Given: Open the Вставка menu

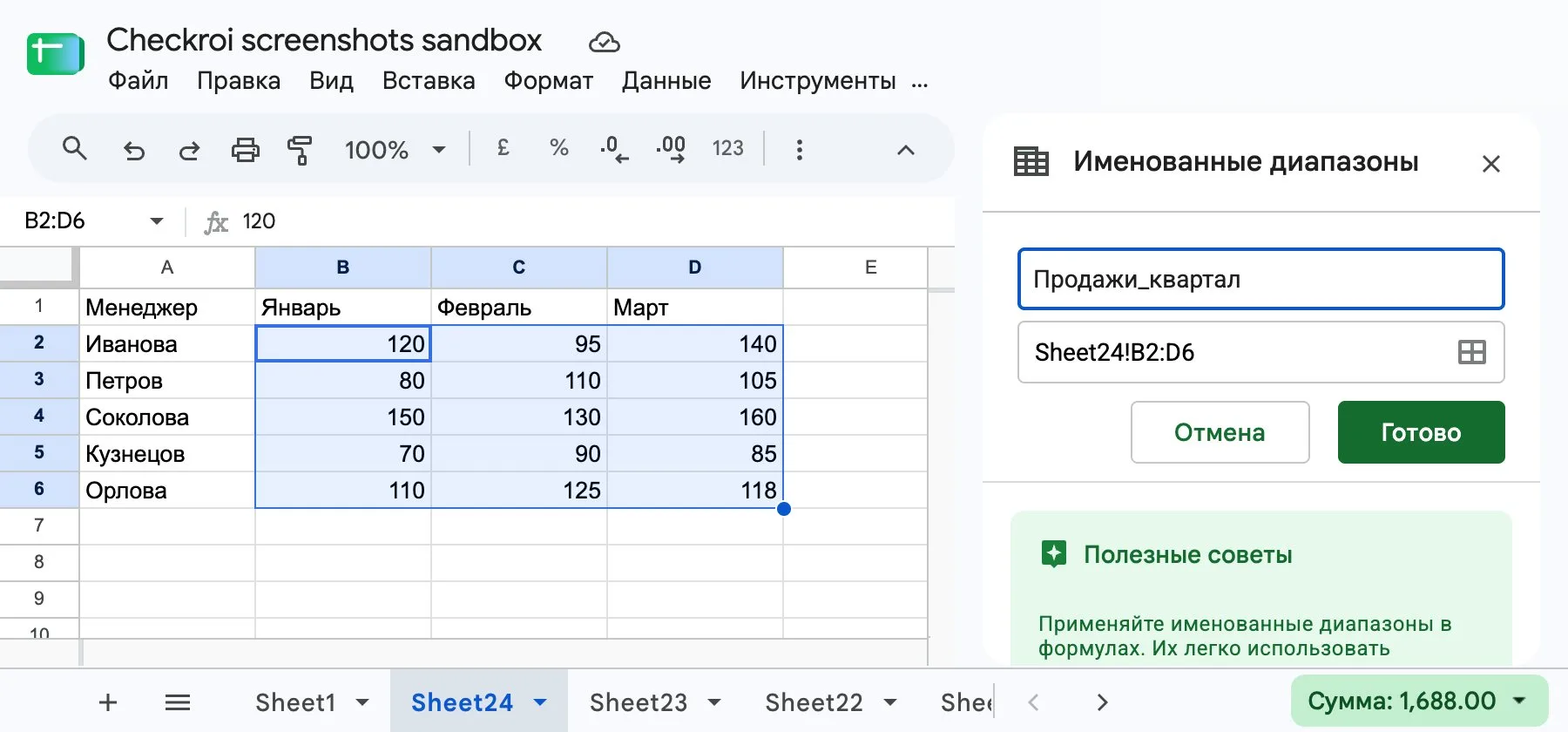Looking at the screenshot, I should coord(429,81).
